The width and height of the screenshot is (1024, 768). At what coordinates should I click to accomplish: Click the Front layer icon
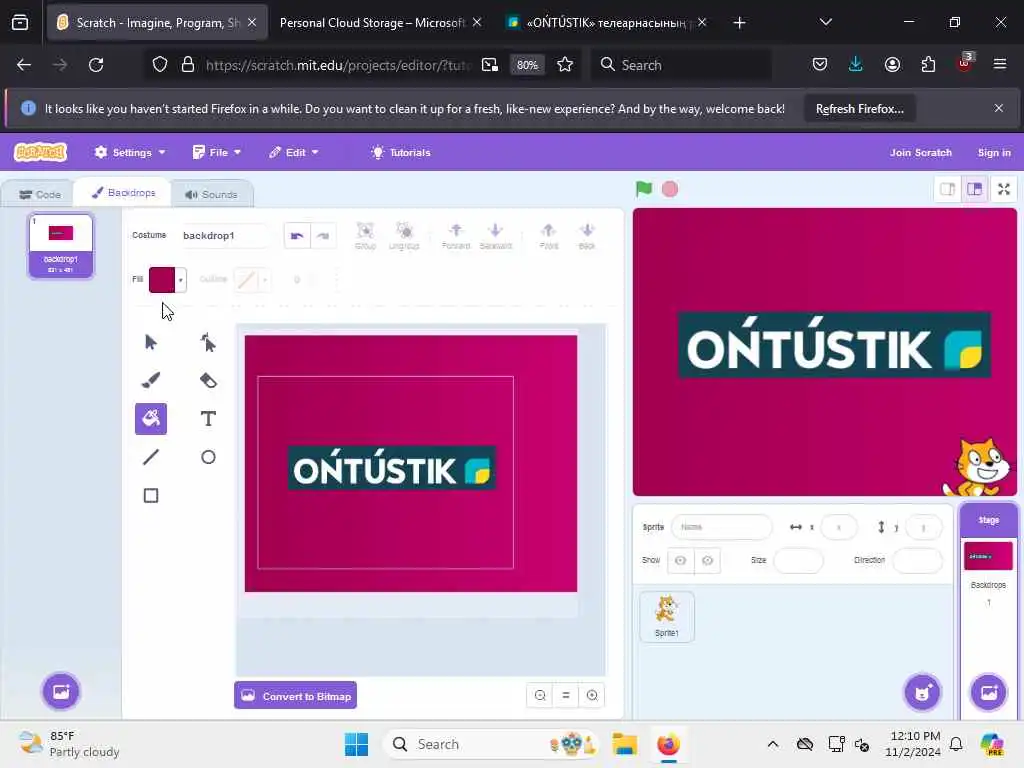[x=549, y=236]
